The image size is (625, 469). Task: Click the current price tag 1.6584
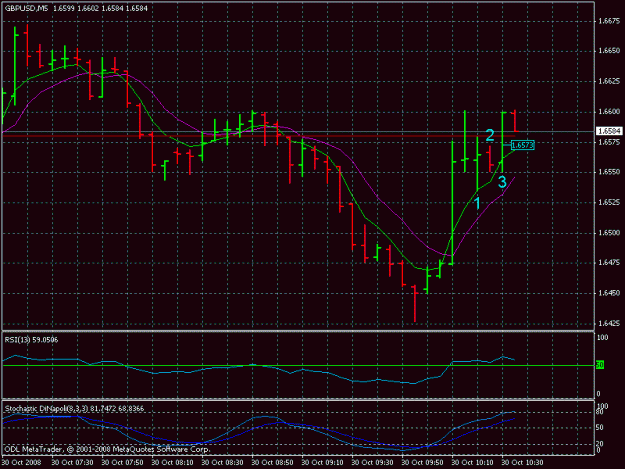click(609, 131)
